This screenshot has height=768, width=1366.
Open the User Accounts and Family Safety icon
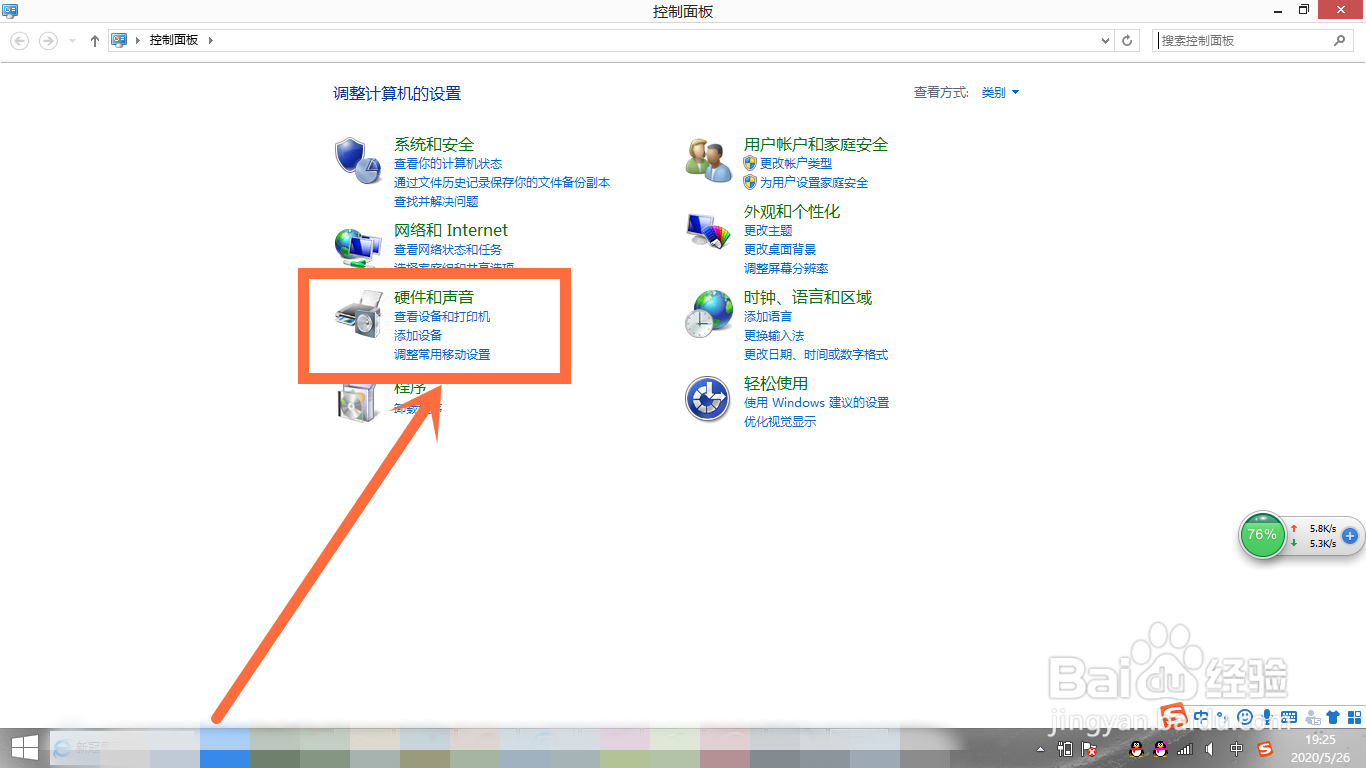coord(708,160)
